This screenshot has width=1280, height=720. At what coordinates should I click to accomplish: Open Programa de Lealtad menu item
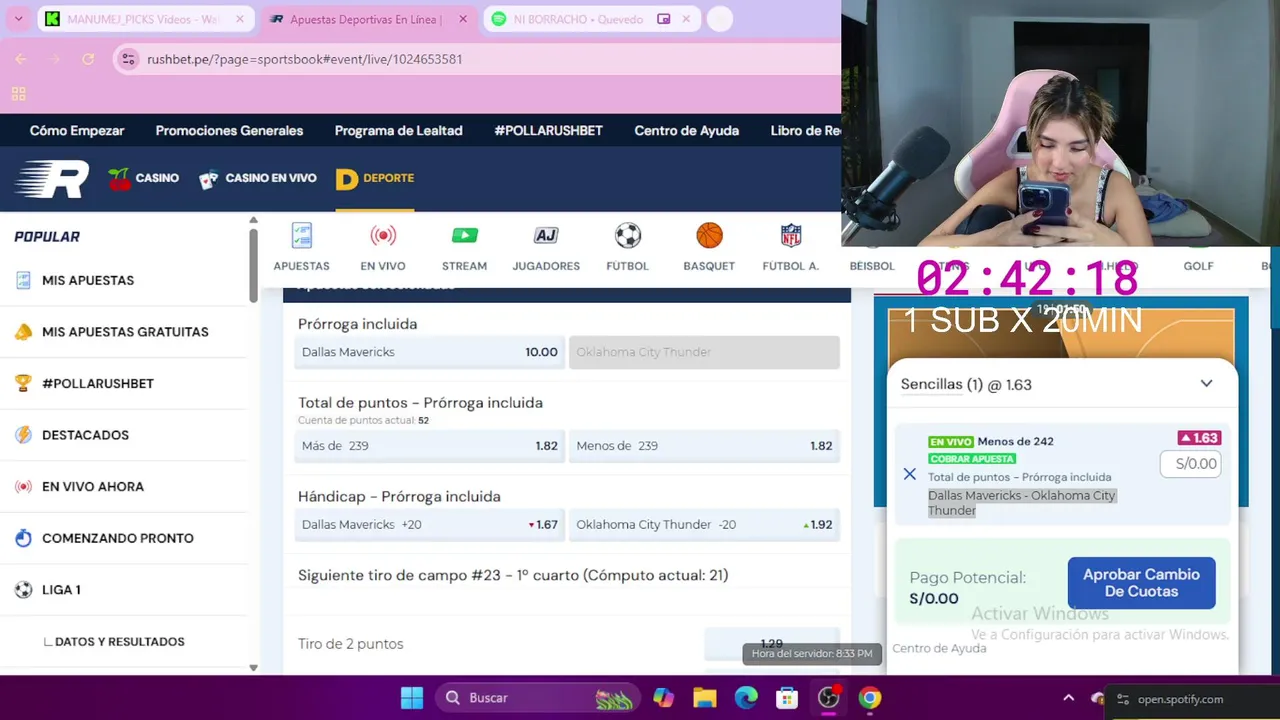tap(398, 131)
